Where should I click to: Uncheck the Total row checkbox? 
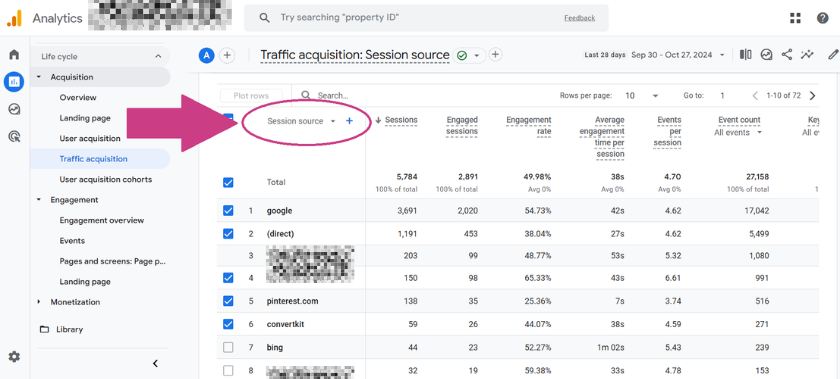click(228, 182)
